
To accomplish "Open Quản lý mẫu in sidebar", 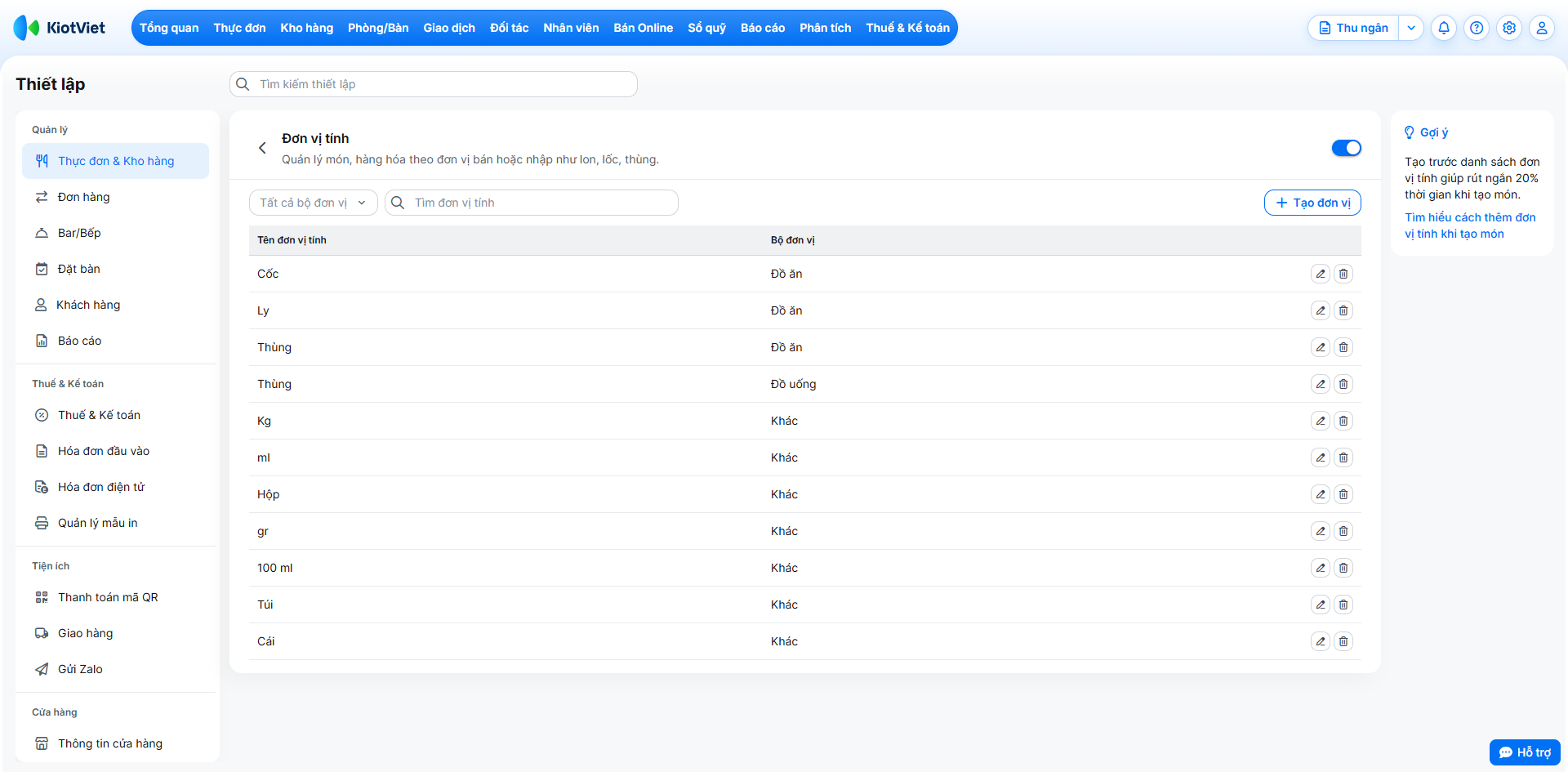I will click(115, 523).
